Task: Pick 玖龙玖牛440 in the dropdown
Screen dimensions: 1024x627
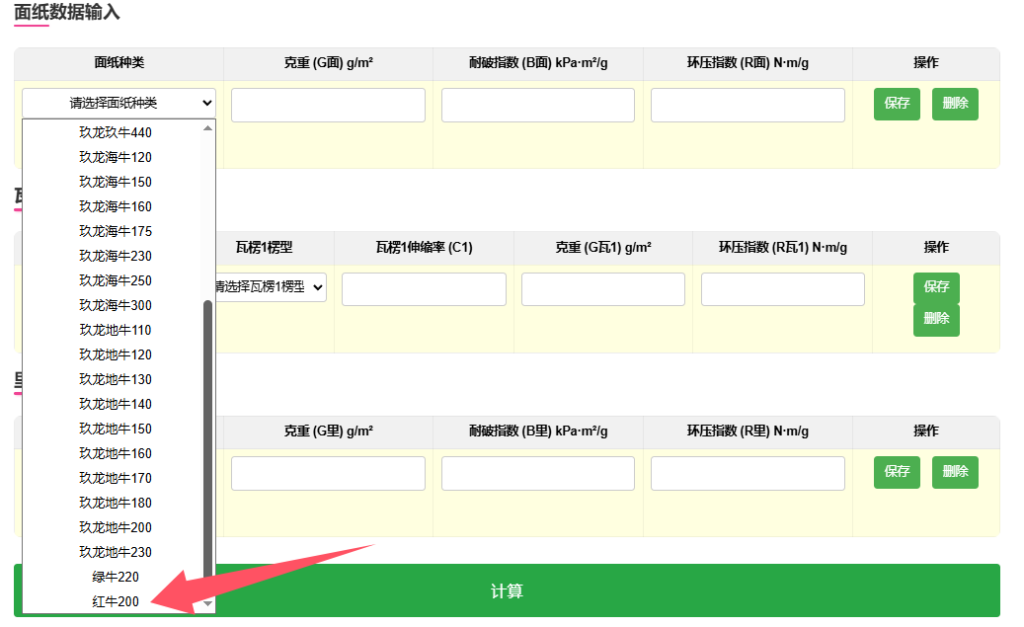Action: pos(115,132)
